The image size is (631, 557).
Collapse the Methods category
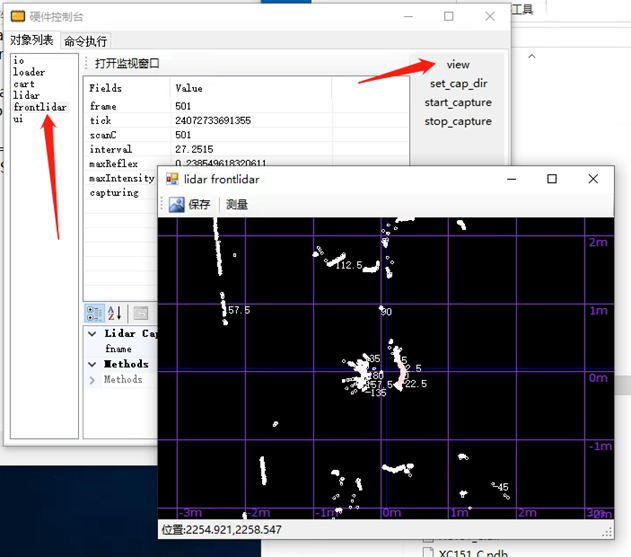(x=93, y=364)
